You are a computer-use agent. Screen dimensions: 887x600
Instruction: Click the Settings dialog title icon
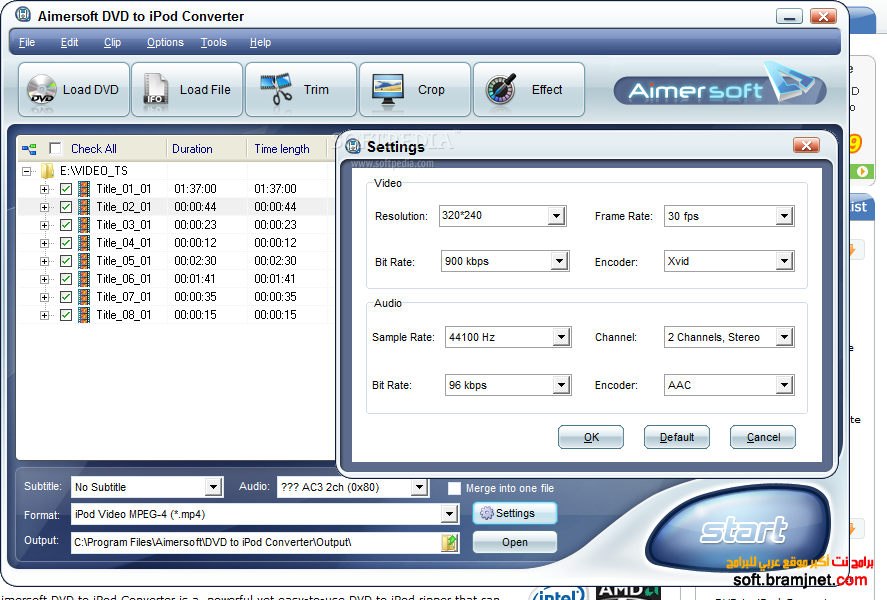coord(353,146)
